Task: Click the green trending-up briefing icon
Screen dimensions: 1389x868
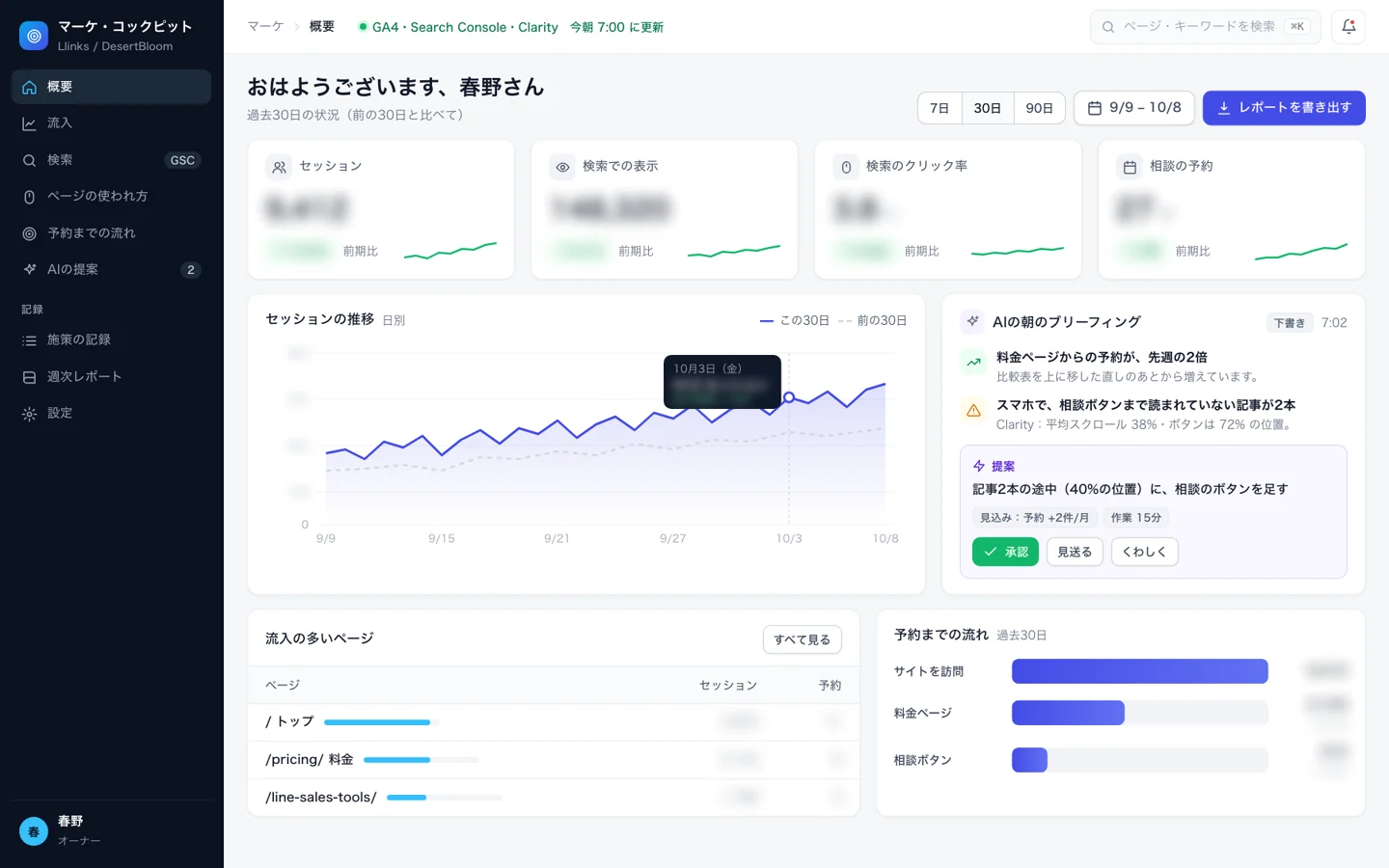Action: 973,363
